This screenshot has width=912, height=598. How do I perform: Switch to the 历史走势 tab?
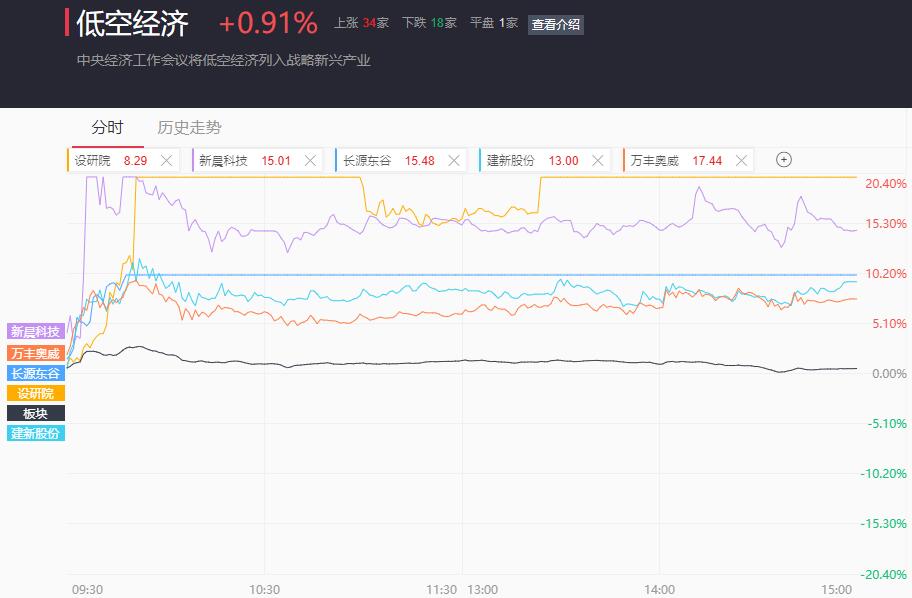pyautogui.click(x=189, y=127)
